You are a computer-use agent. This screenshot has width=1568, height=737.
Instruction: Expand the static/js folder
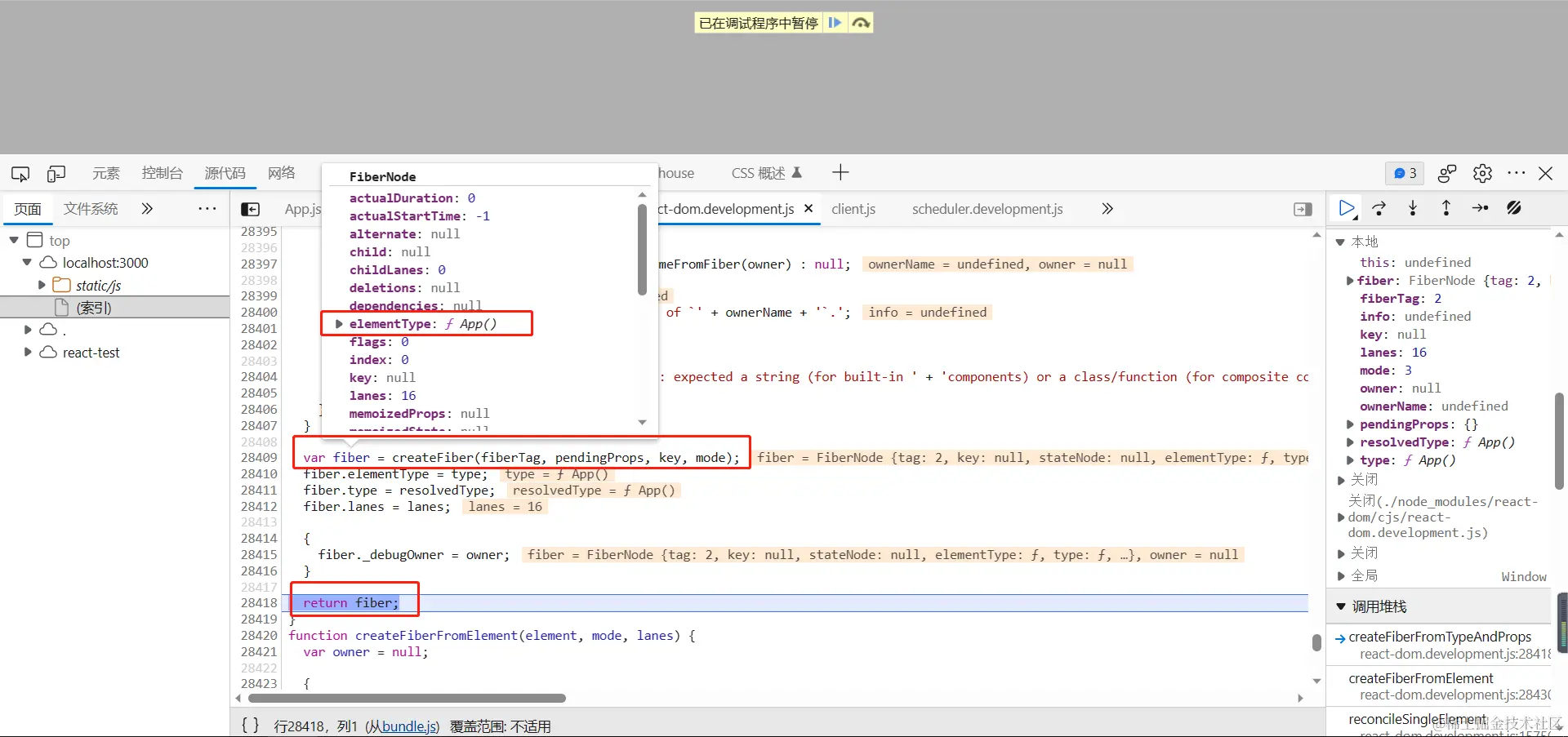tap(42, 285)
